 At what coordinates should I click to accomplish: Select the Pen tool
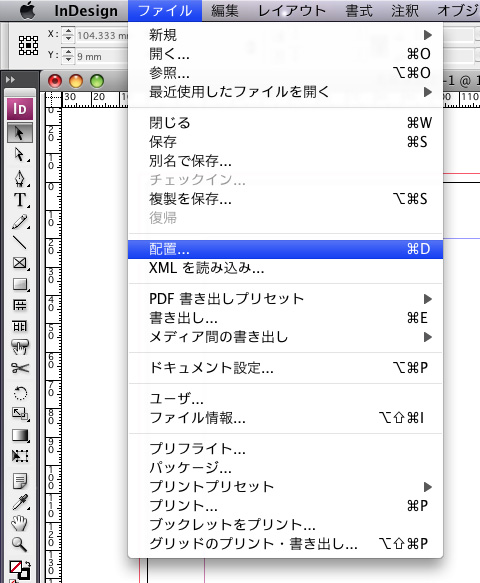coord(20,178)
